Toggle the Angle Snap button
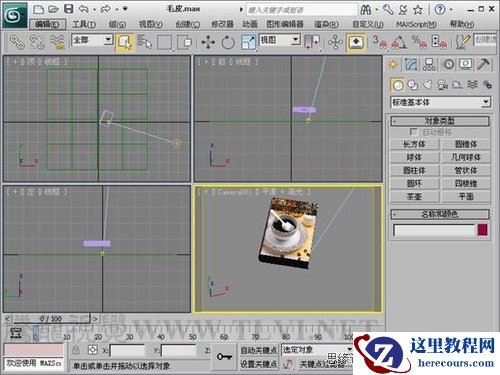The width and height of the screenshot is (500, 375). click(399, 42)
